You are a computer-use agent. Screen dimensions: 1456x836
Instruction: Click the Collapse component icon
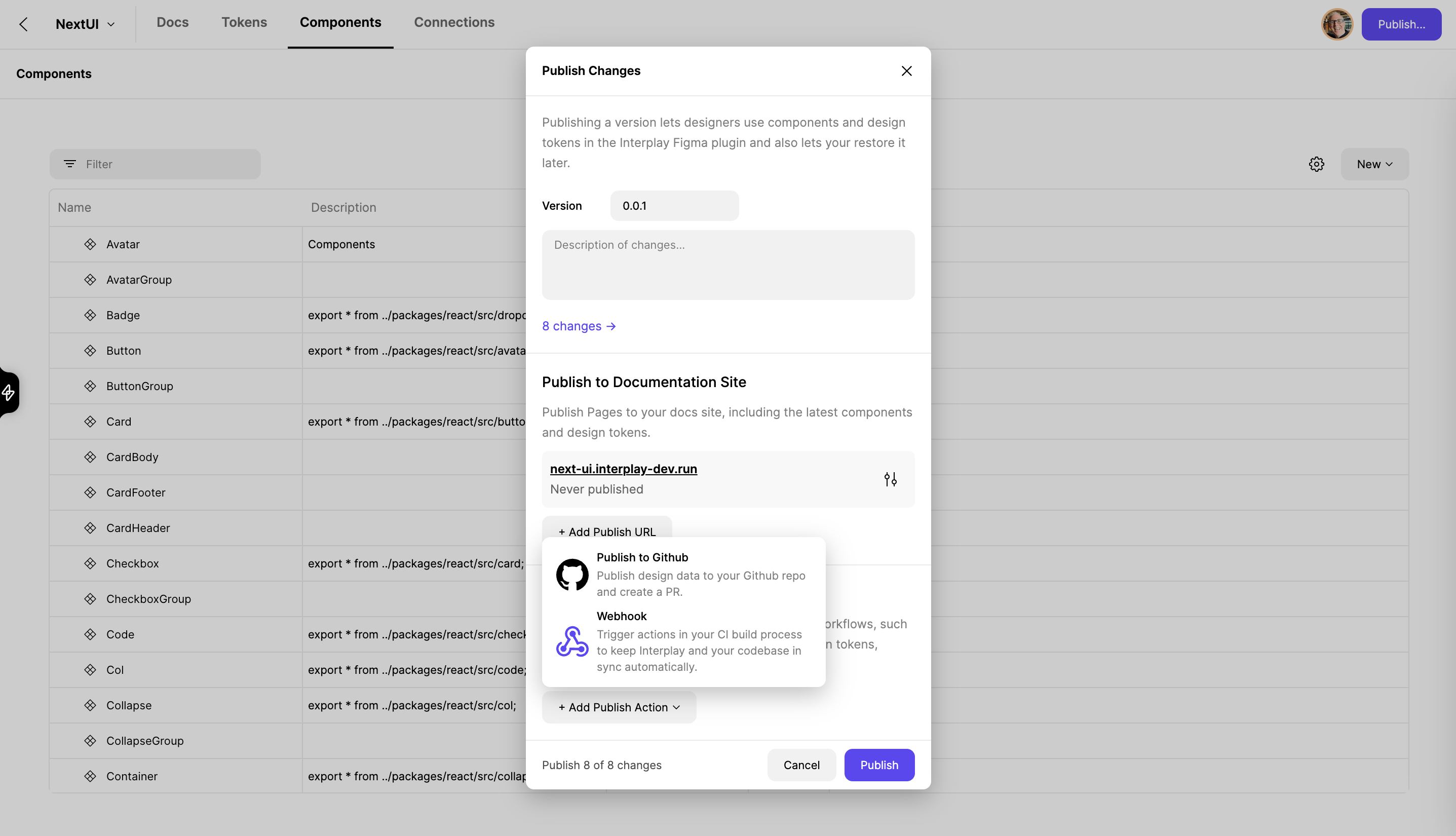click(90, 705)
